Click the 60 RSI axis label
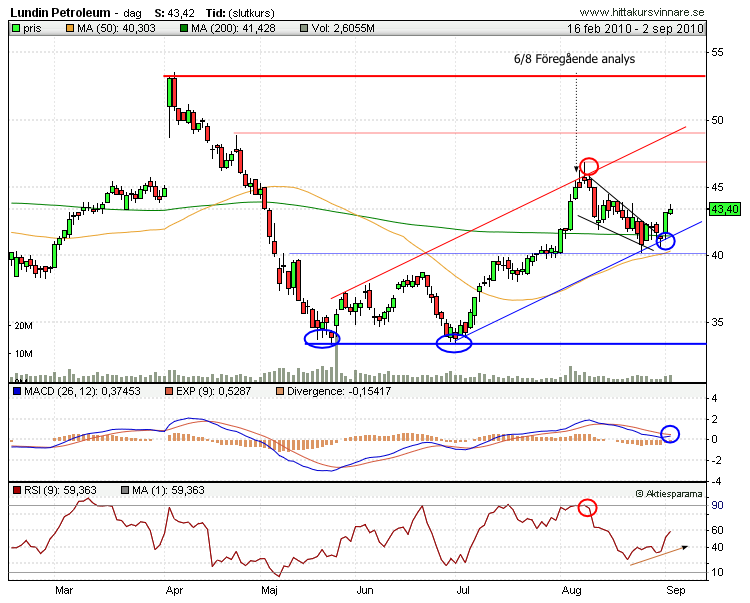 (717, 530)
